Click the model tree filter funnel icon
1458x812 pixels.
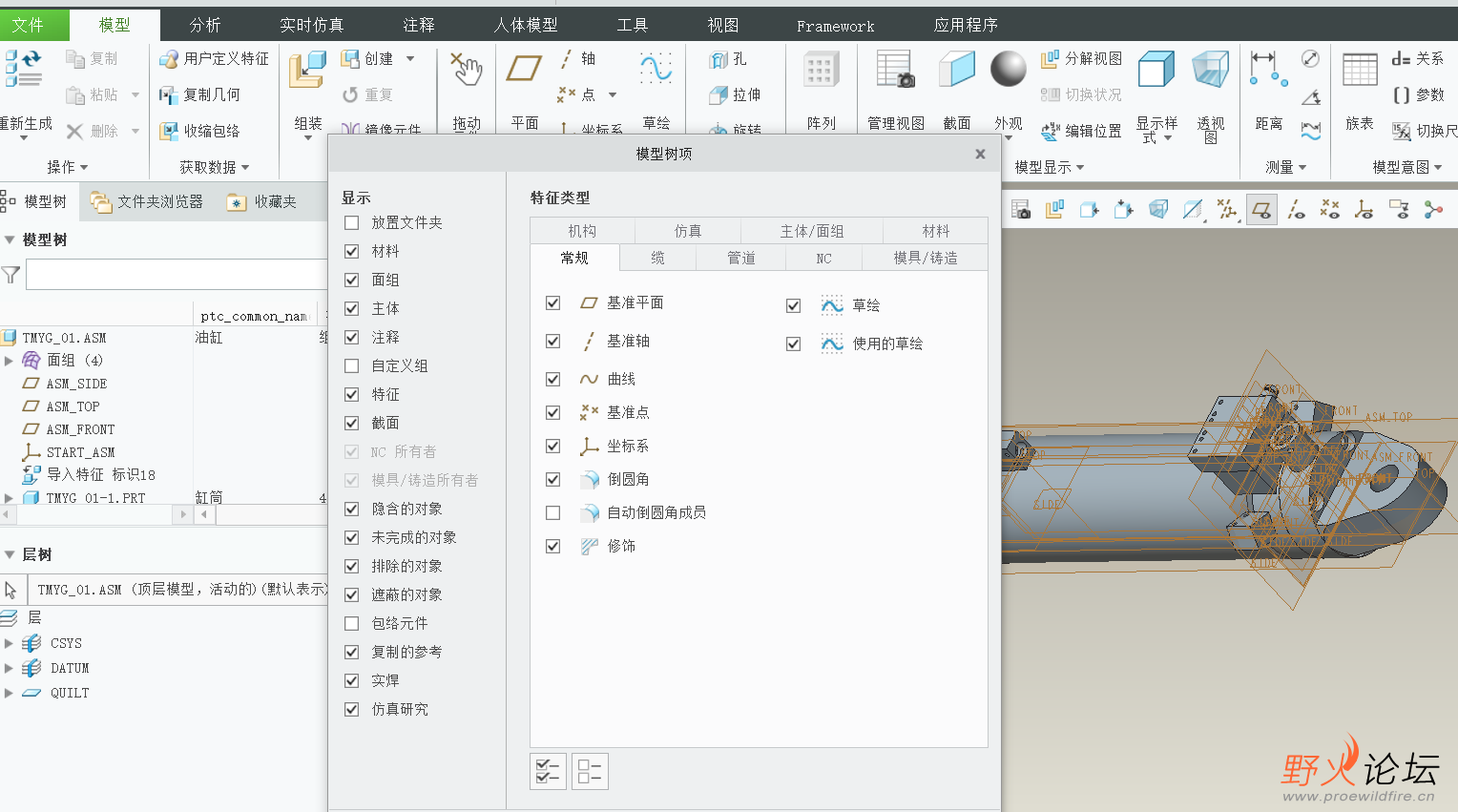pos(10,275)
